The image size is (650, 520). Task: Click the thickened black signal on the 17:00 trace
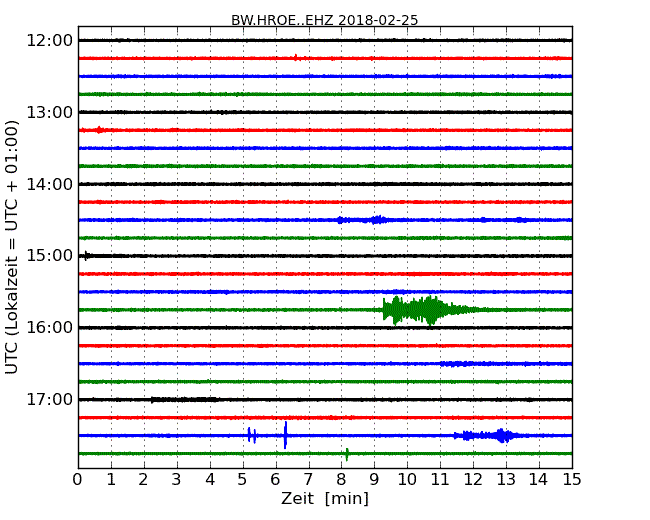pos(185,400)
